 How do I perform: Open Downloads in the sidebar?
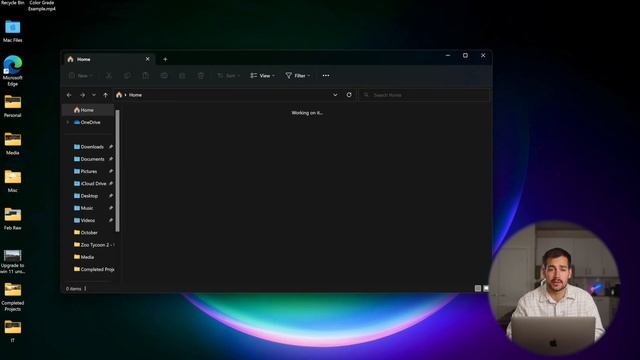coord(88,147)
